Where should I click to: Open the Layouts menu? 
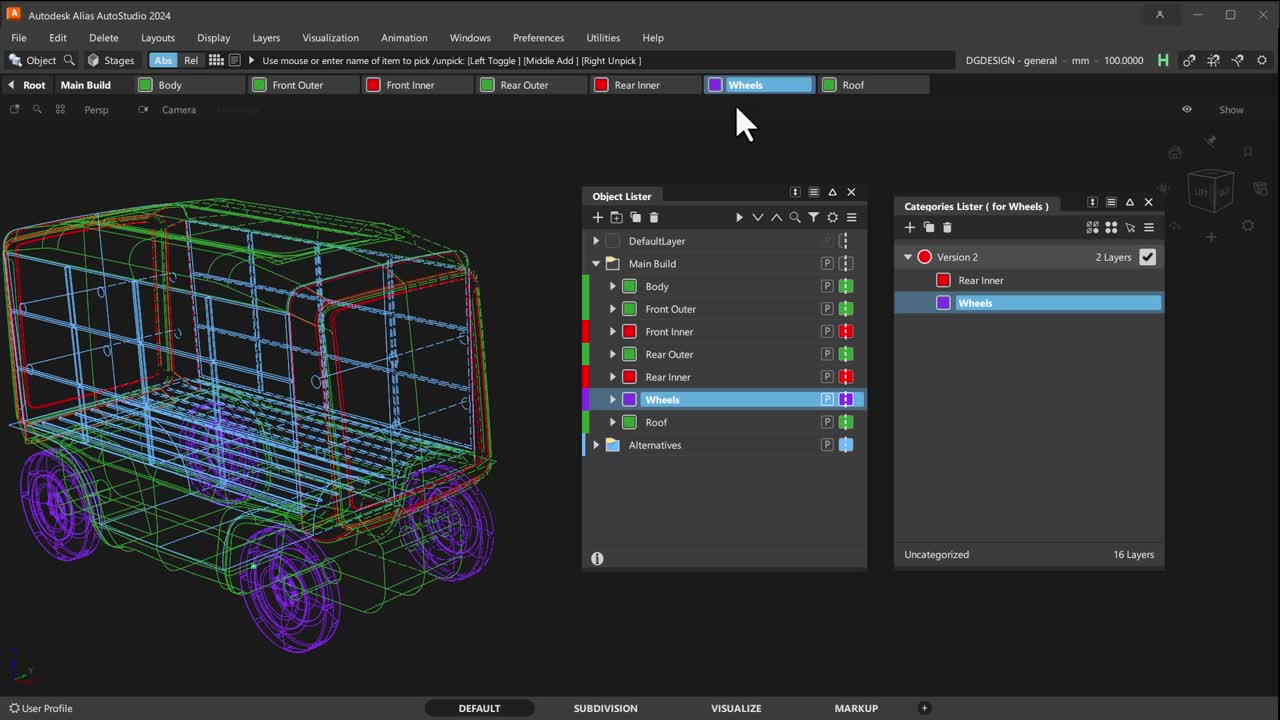click(158, 38)
